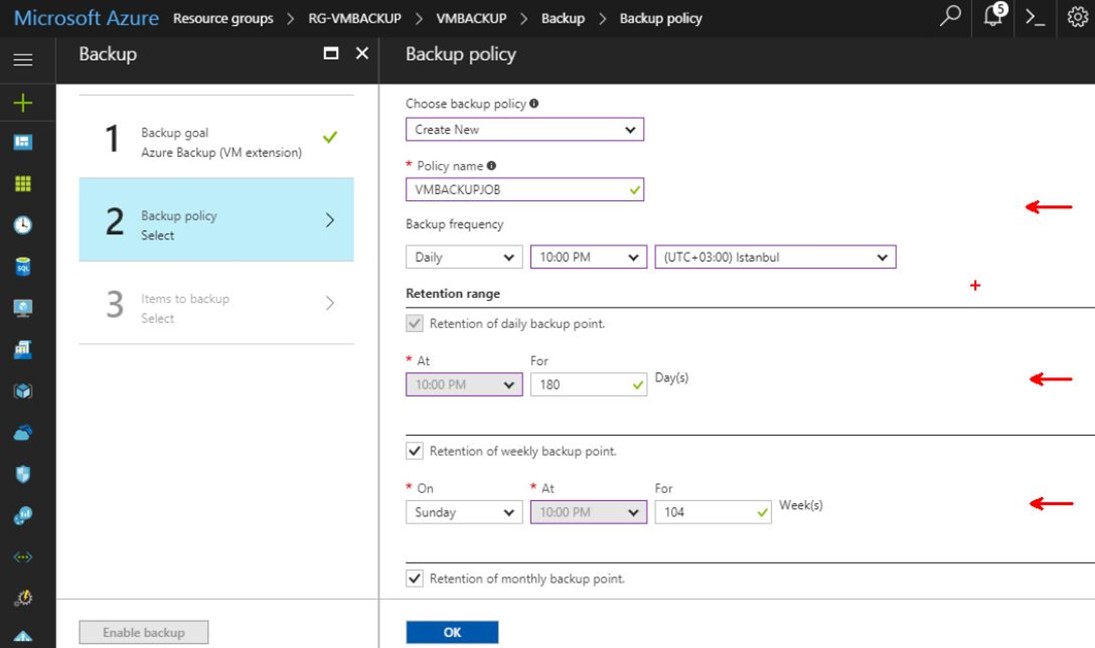Click info icon next to Policy name
This screenshot has width=1095, height=648.
pyautogui.click(x=492, y=165)
